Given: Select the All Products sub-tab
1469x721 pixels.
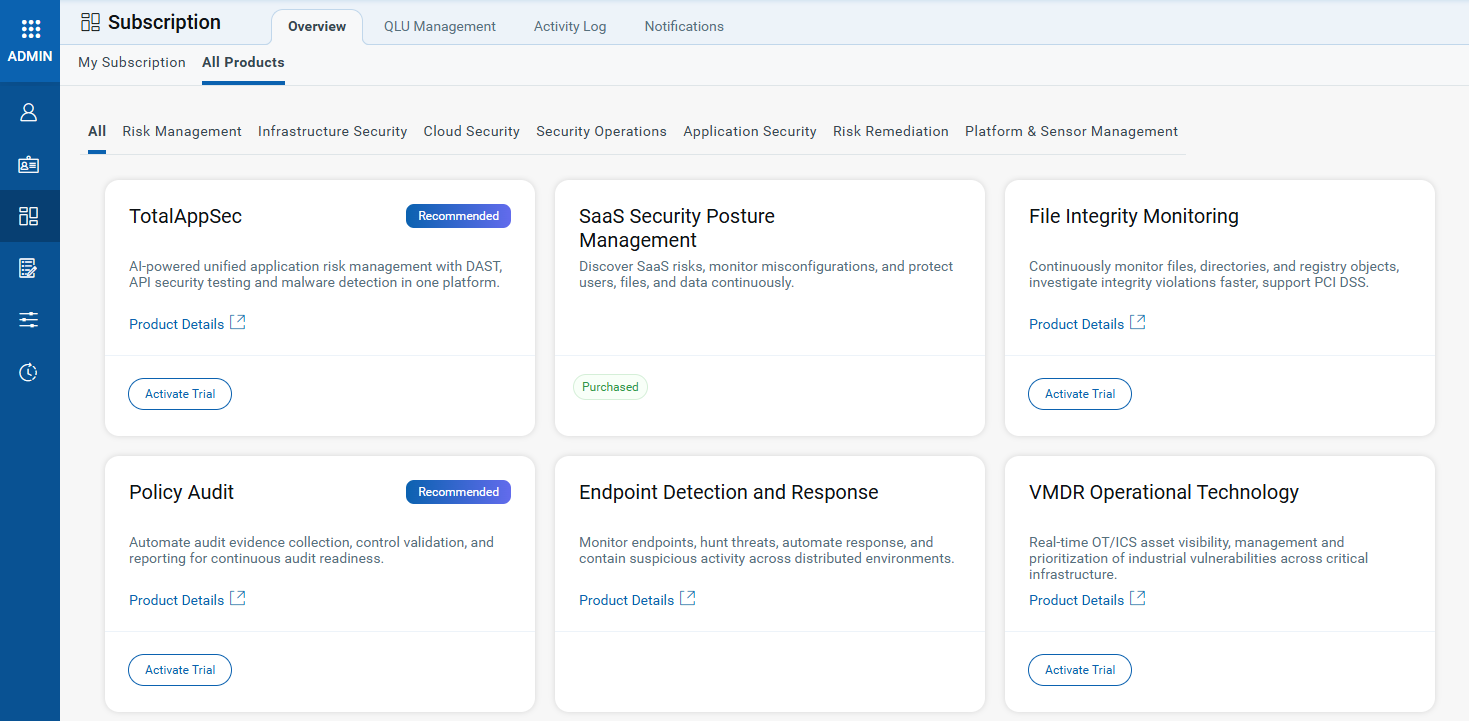Looking at the screenshot, I should tap(243, 62).
